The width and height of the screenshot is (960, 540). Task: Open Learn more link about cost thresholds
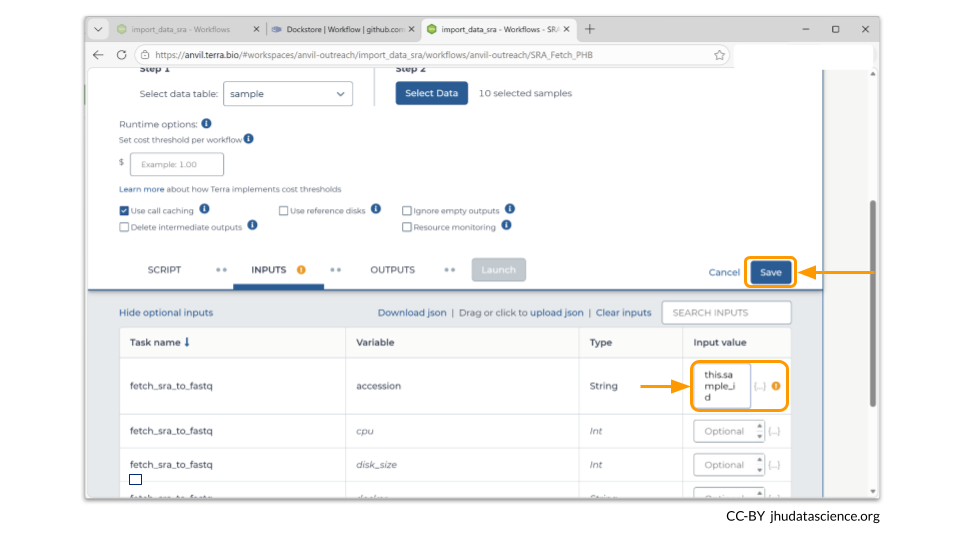click(x=141, y=189)
